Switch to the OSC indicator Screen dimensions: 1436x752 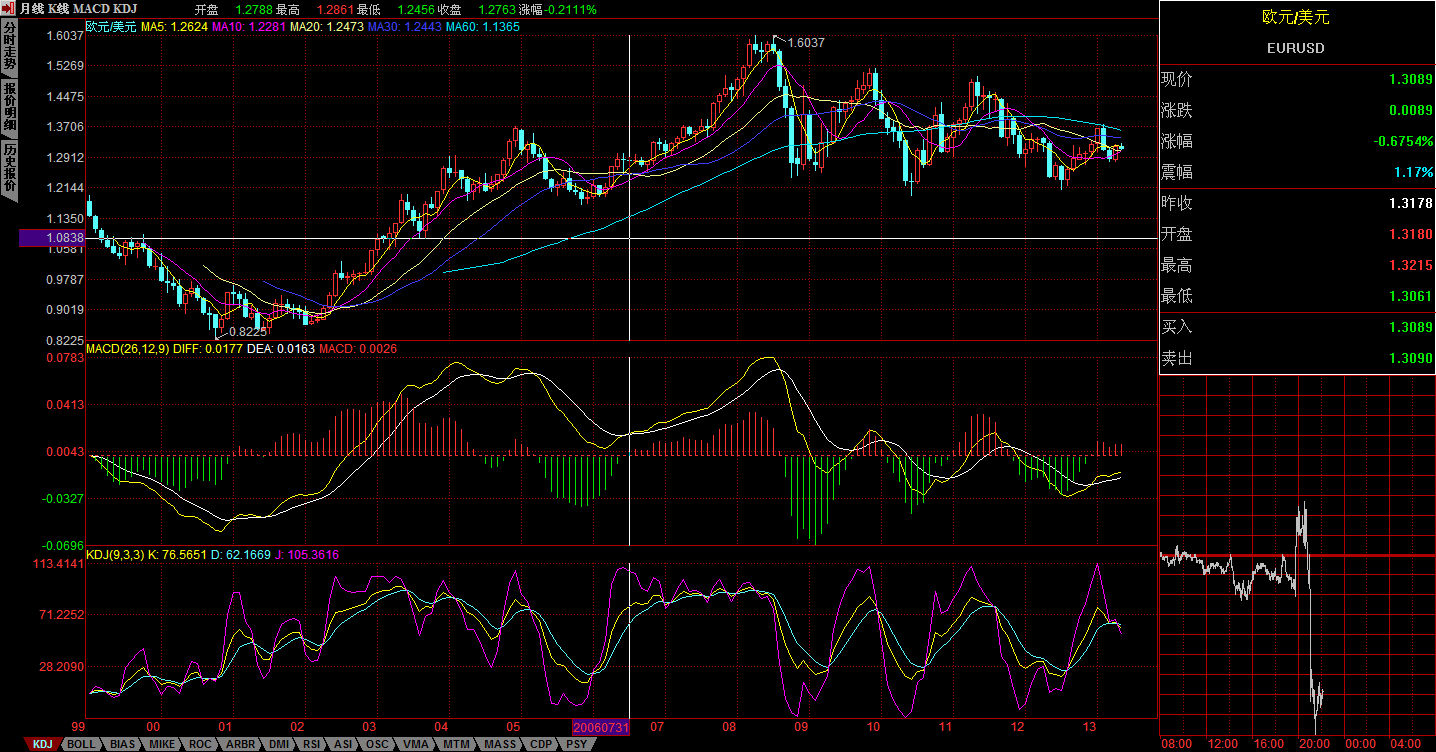pos(377,744)
